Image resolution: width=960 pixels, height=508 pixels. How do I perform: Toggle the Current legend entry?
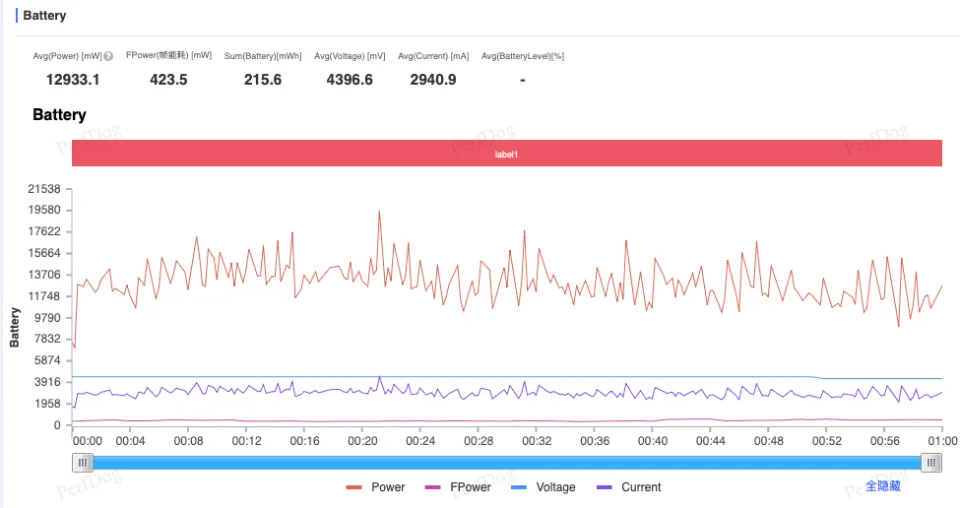point(629,487)
